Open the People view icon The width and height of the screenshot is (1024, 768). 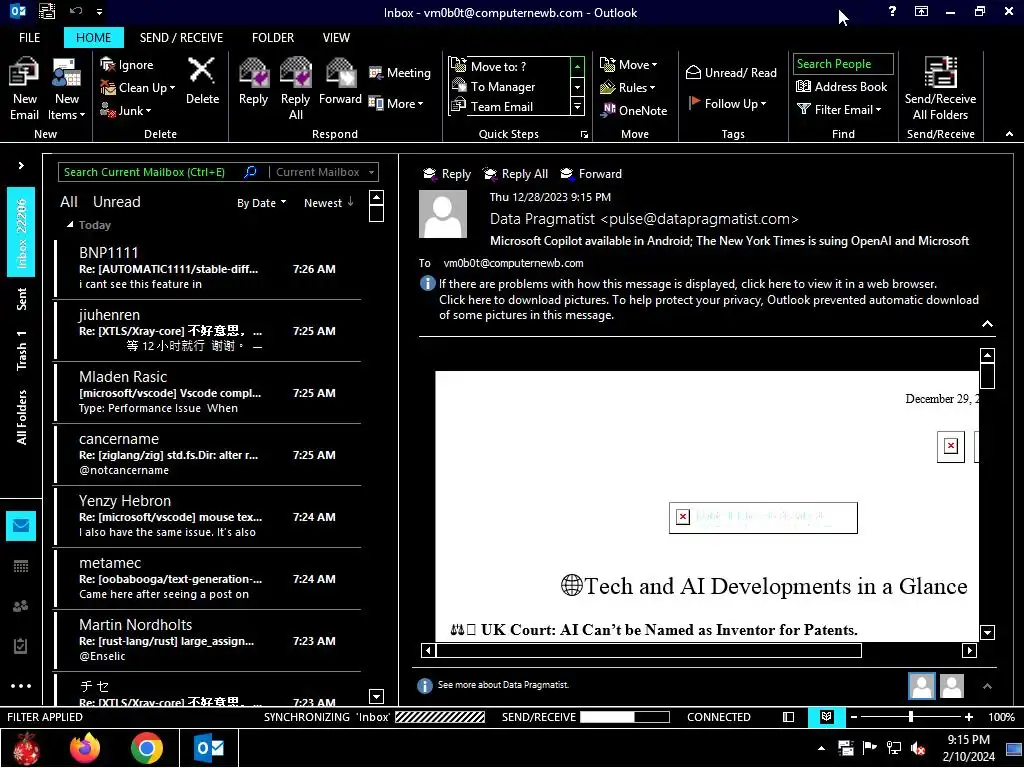click(21, 606)
